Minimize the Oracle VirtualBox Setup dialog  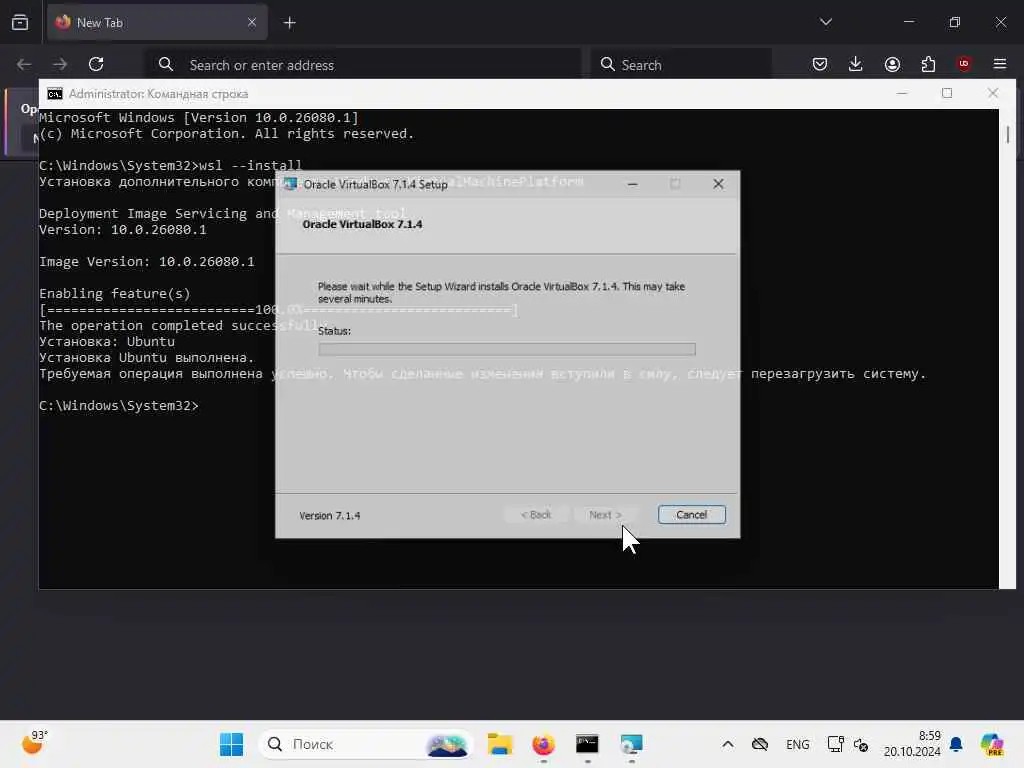[632, 184]
